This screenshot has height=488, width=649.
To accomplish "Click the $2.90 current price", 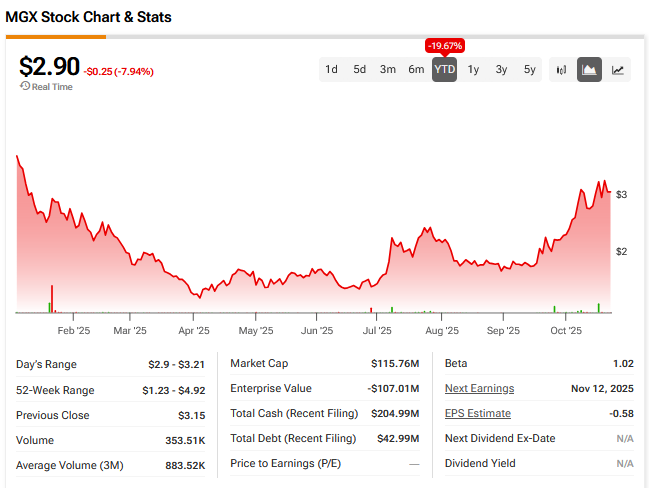I will pyautogui.click(x=50, y=67).
